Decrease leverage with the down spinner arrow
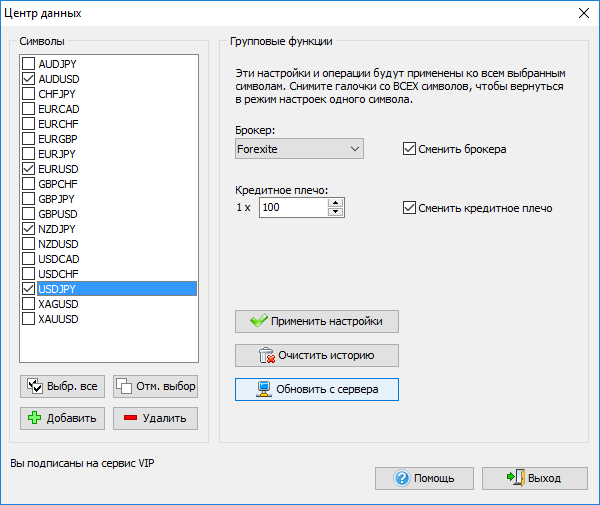 tap(335, 212)
